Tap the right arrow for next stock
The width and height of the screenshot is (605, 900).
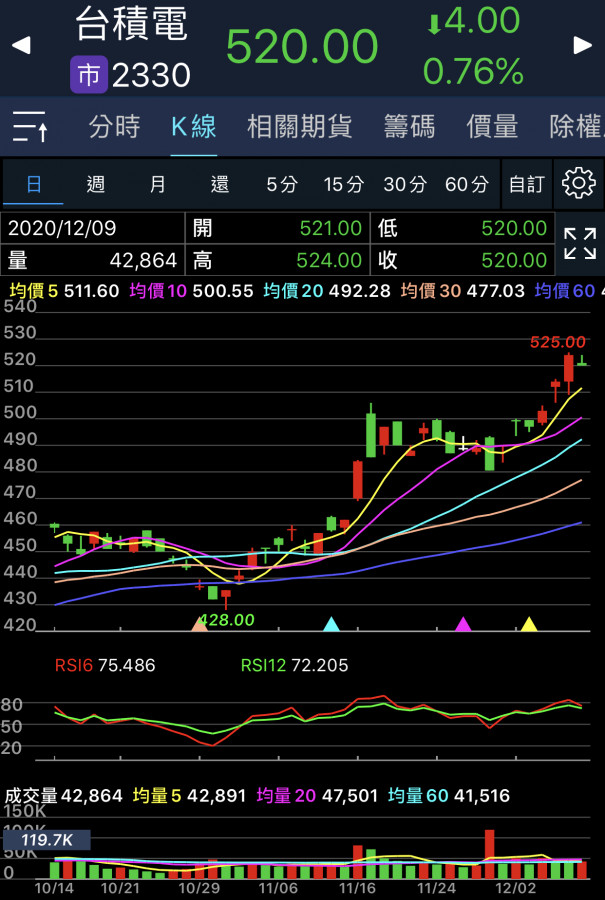pos(583,46)
